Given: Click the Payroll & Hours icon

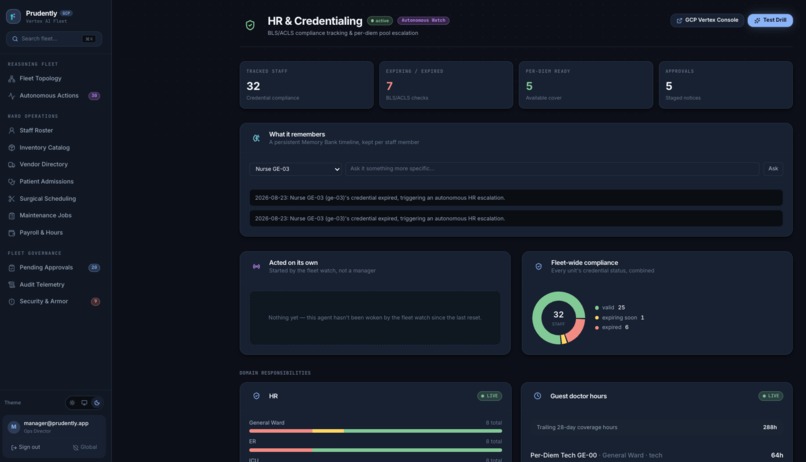Looking at the screenshot, I should coord(11,233).
